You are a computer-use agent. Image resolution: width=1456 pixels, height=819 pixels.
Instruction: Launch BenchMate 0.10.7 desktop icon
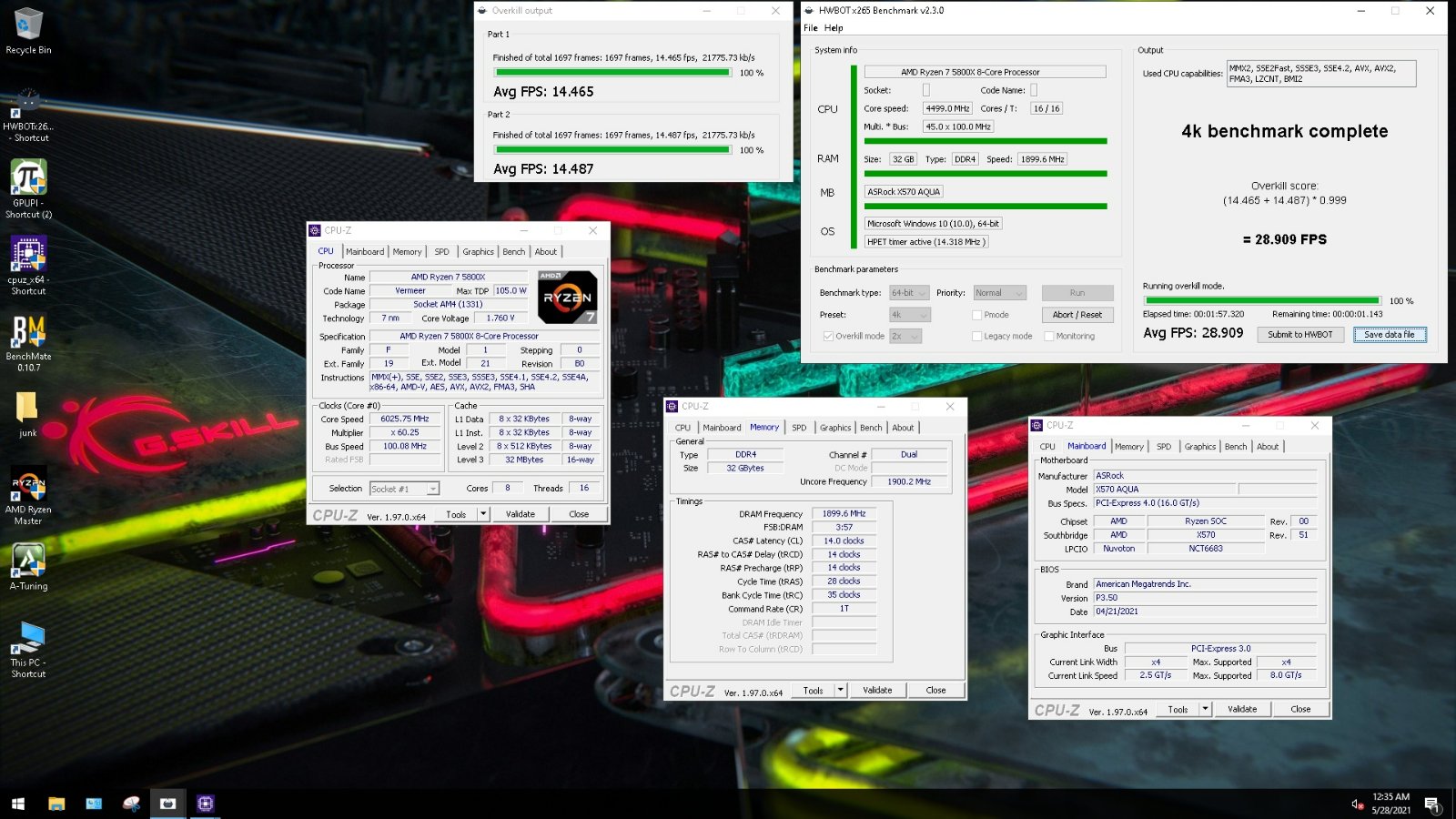coord(28,343)
